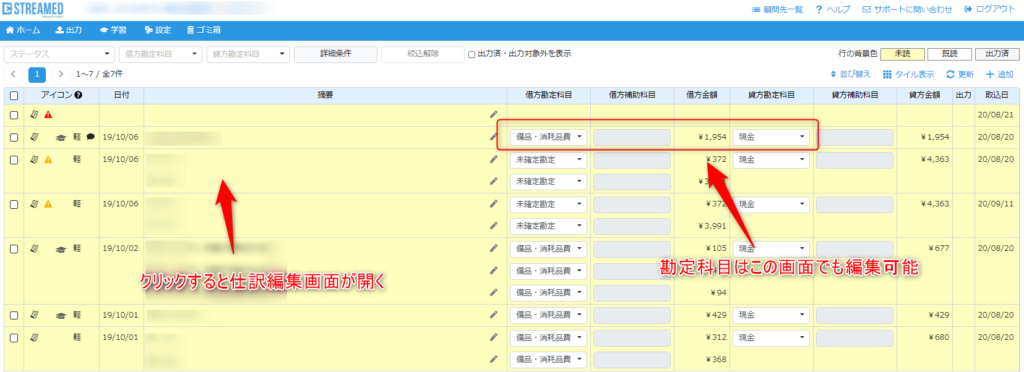The image size is (1024, 372).
Task: Click the receipt clip icon in the ¥677 row
Action: coord(35,249)
